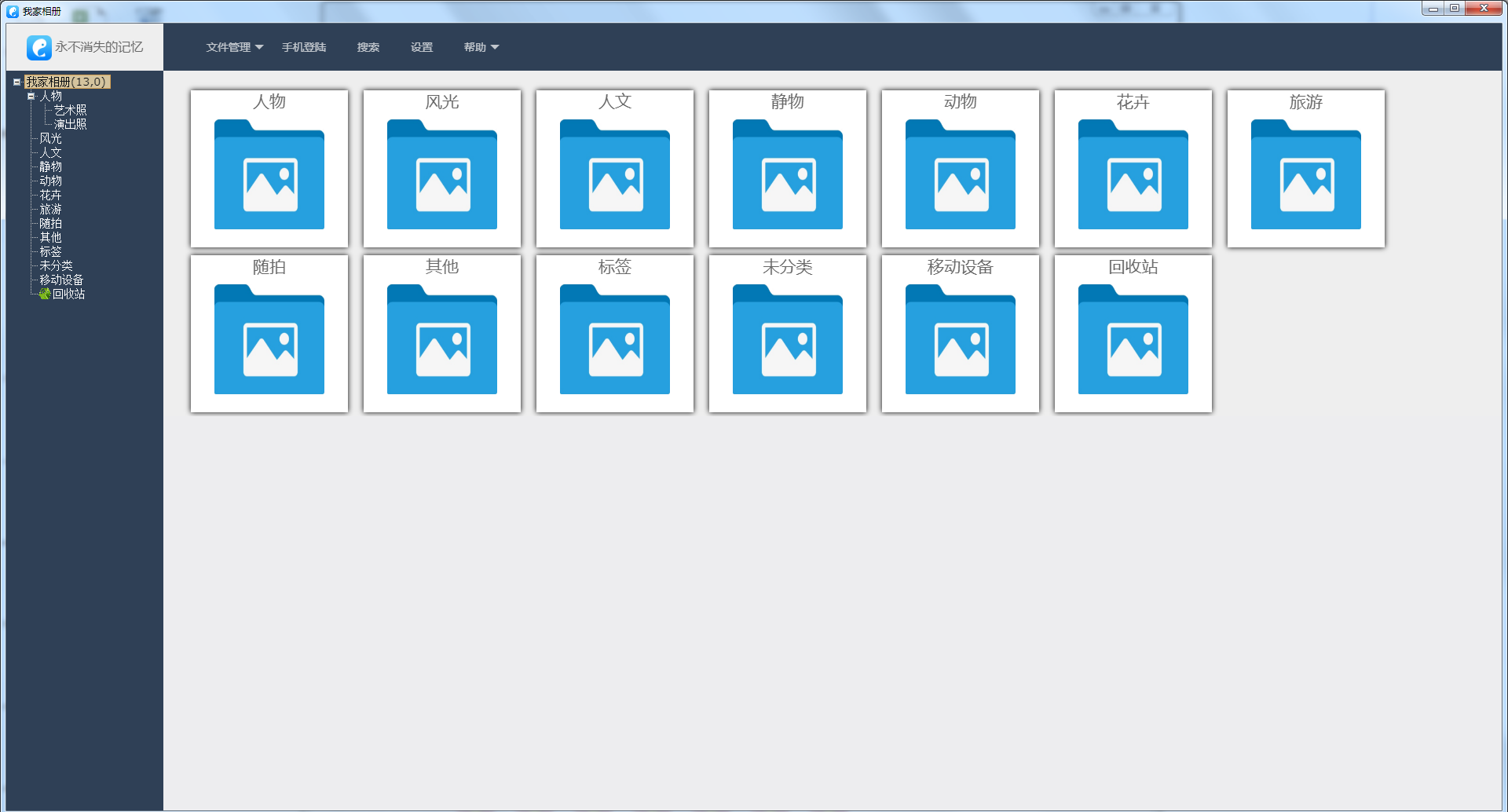Select 移动设备 in the sidebar tree

pos(62,280)
